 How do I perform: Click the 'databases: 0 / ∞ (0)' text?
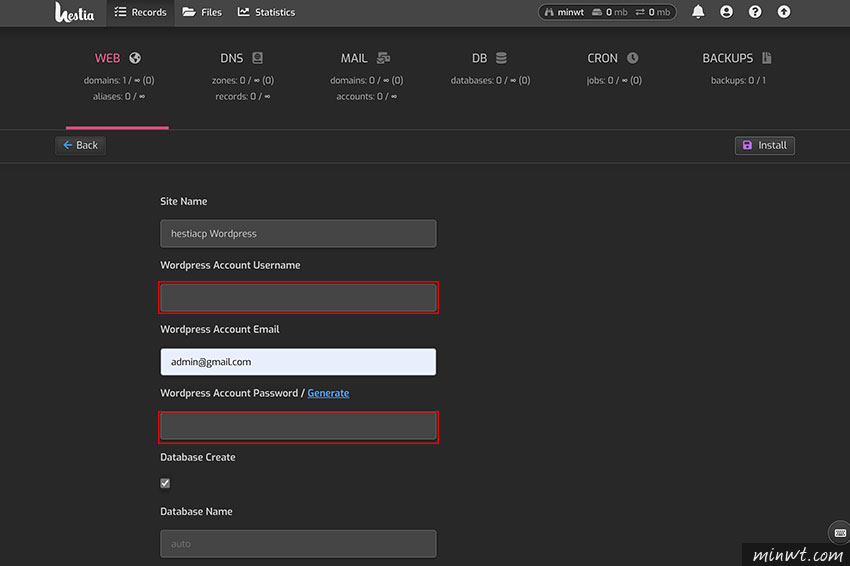(490, 80)
